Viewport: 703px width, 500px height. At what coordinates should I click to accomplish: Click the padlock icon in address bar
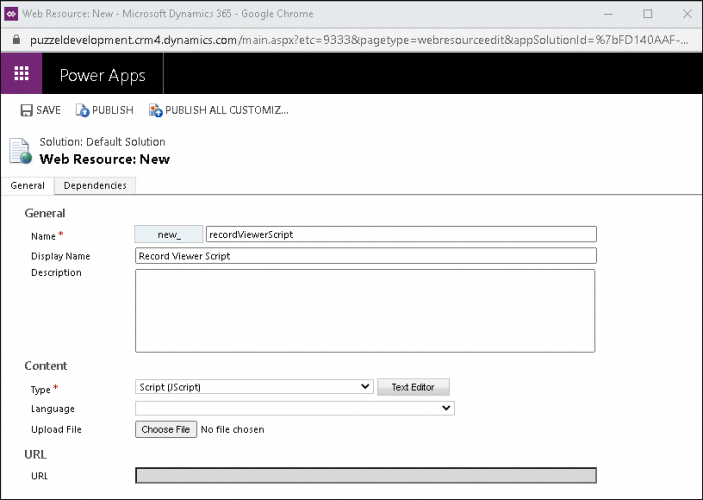(x=14, y=39)
